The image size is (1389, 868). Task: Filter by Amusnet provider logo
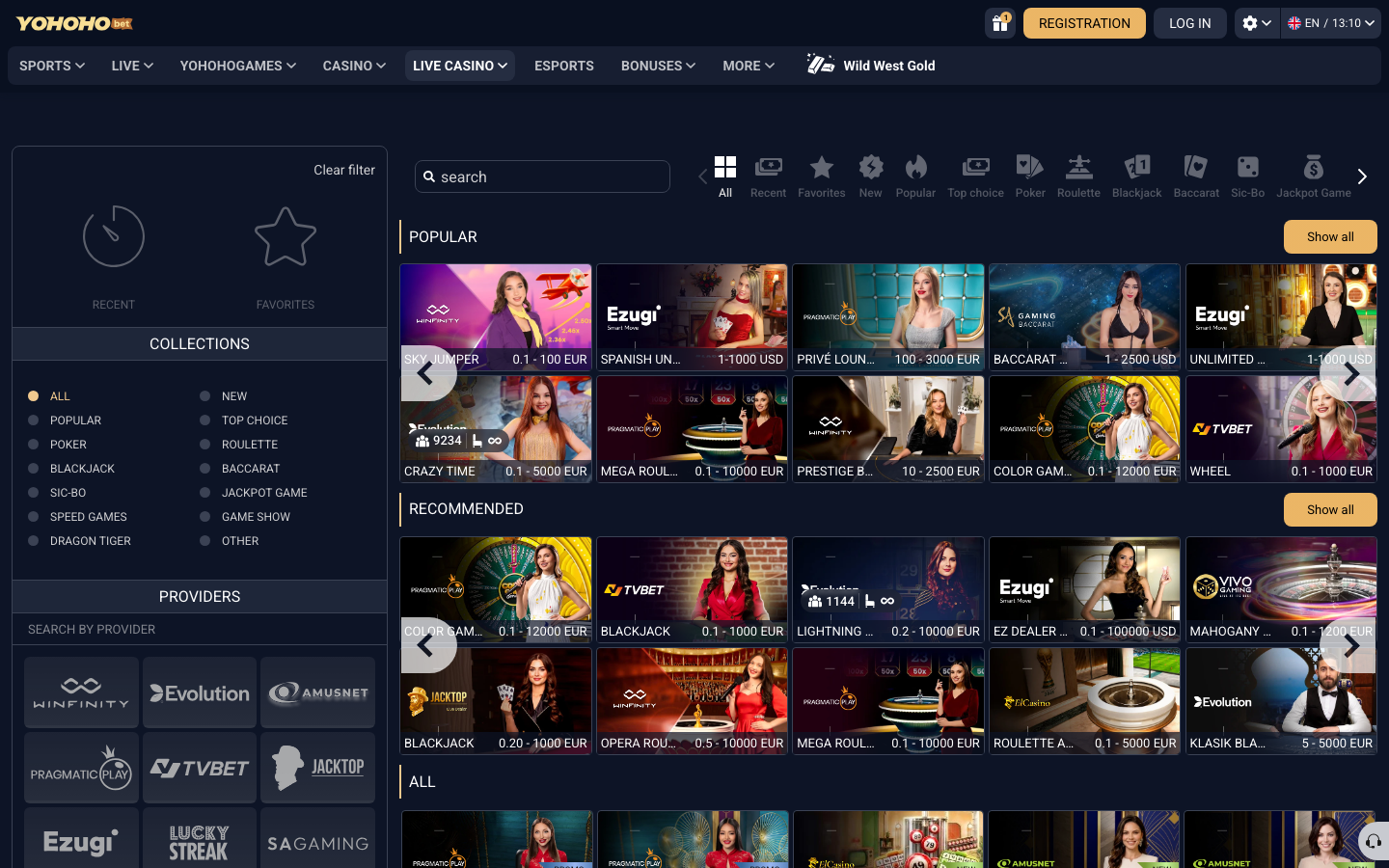pos(317,692)
